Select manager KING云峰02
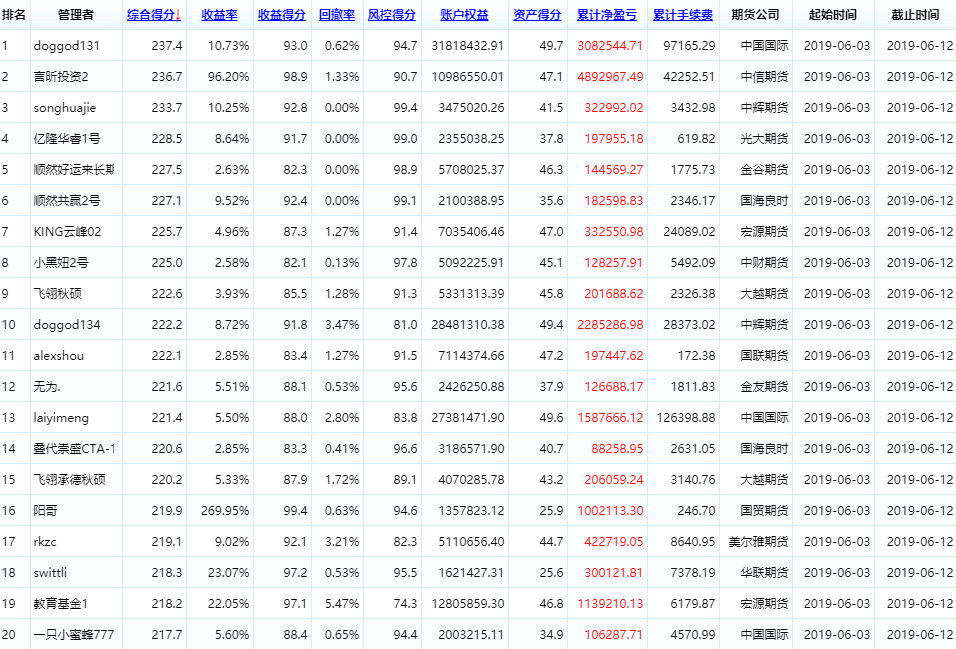Screen dimensions: 956x649 coord(67,232)
